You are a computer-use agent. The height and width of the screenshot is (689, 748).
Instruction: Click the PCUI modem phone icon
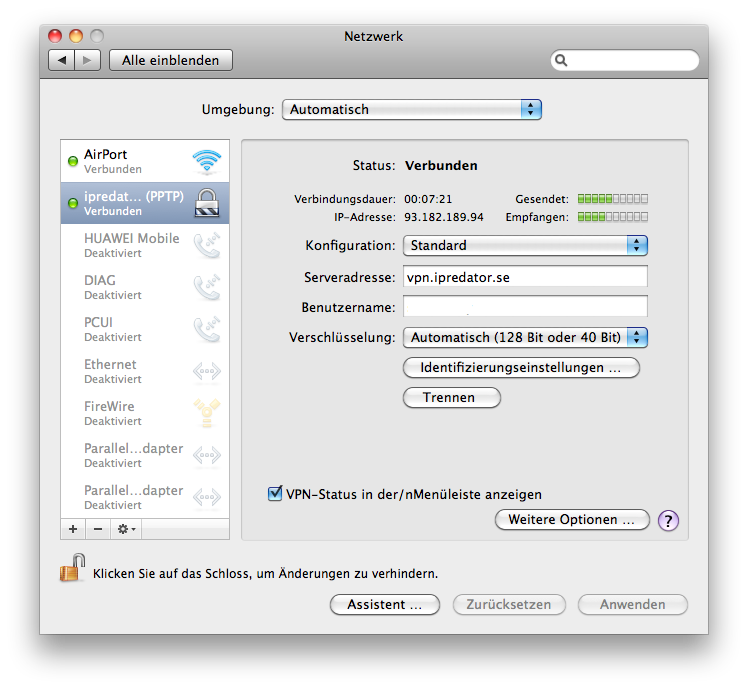click(x=207, y=329)
